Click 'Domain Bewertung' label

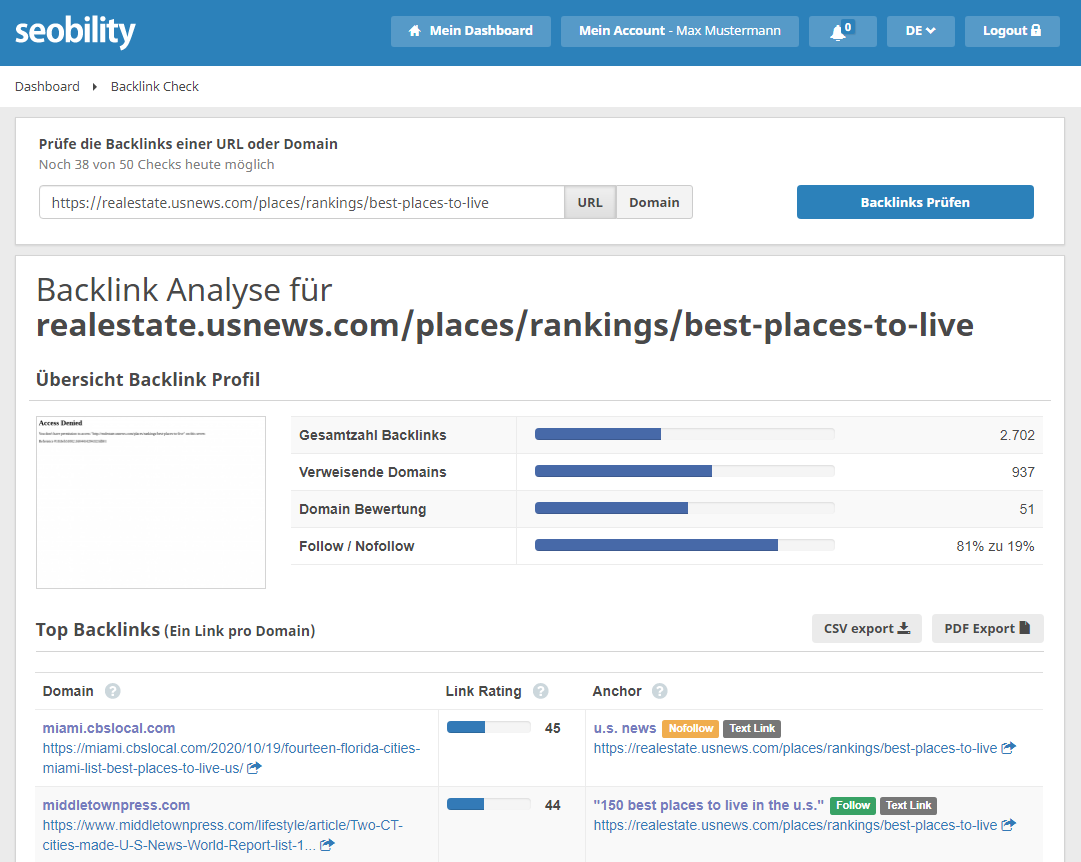tap(363, 509)
